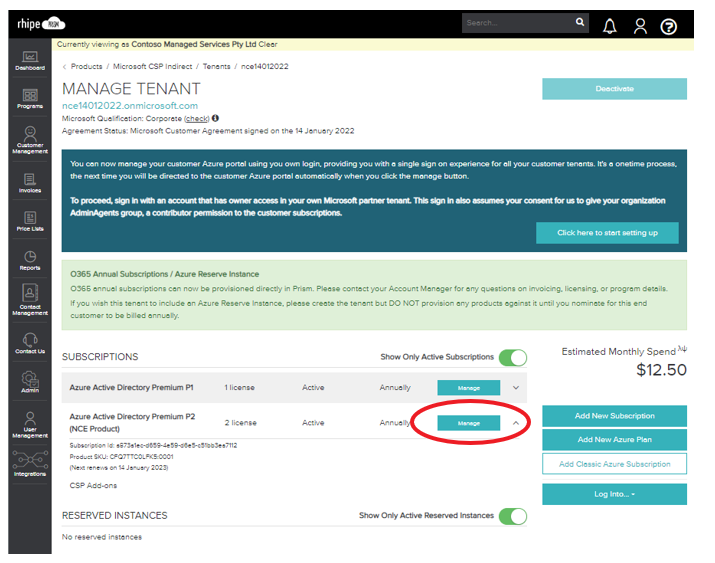Open the Invoices sidebar icon

click(30, 183)
